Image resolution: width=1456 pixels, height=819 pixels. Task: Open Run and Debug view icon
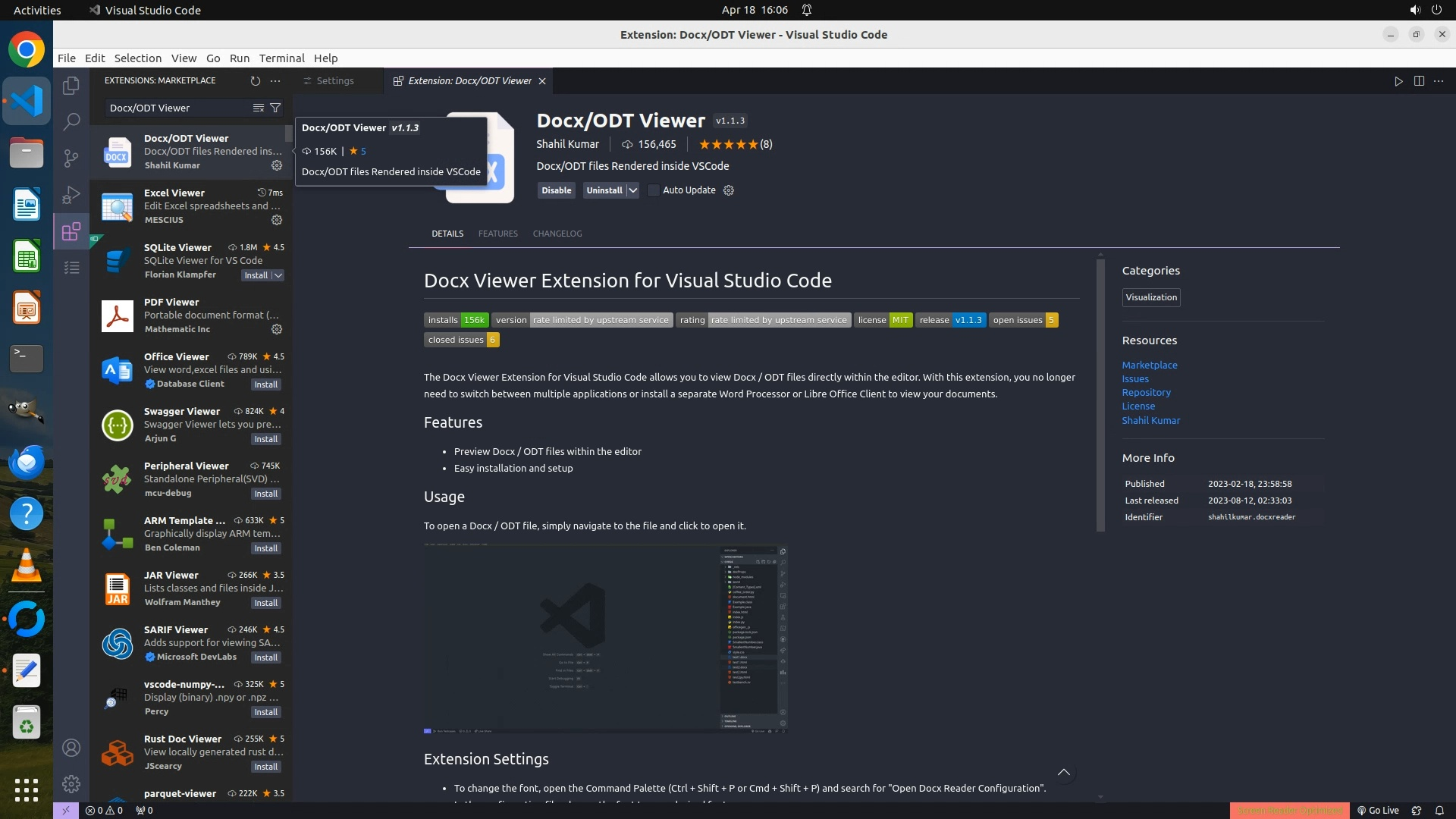click(x=71, y=195)
